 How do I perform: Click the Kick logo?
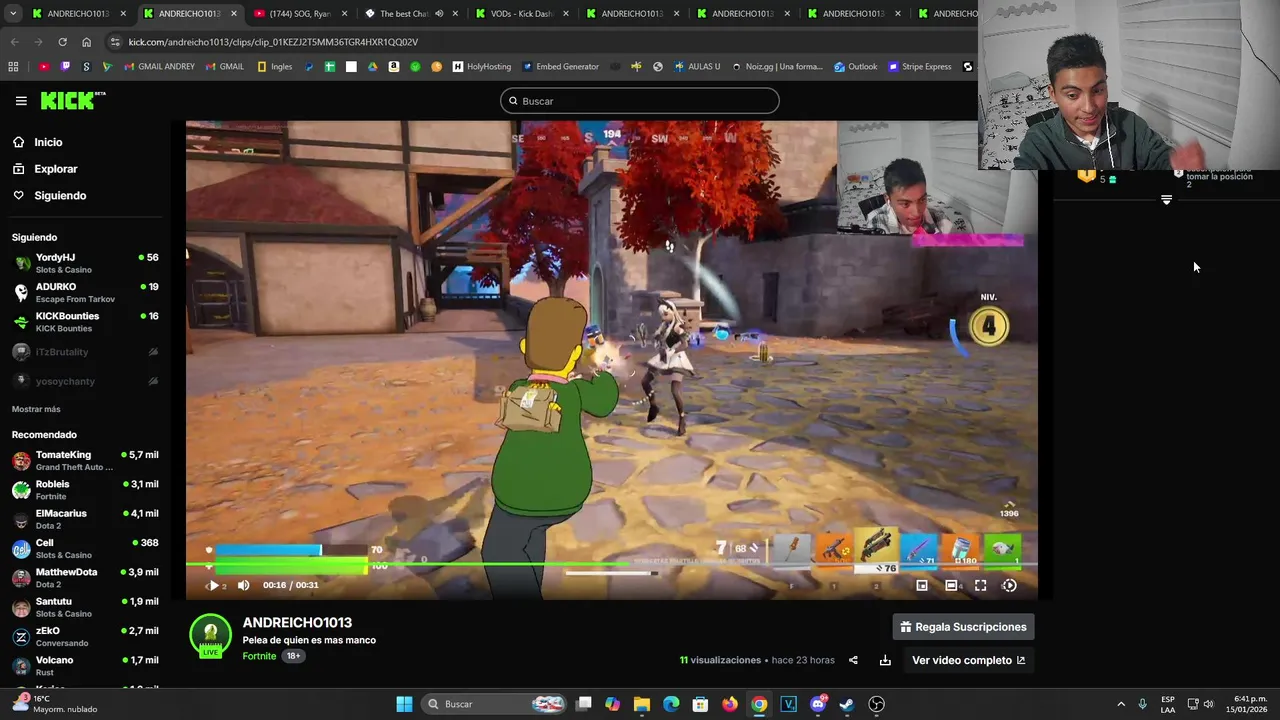[72, 101]
